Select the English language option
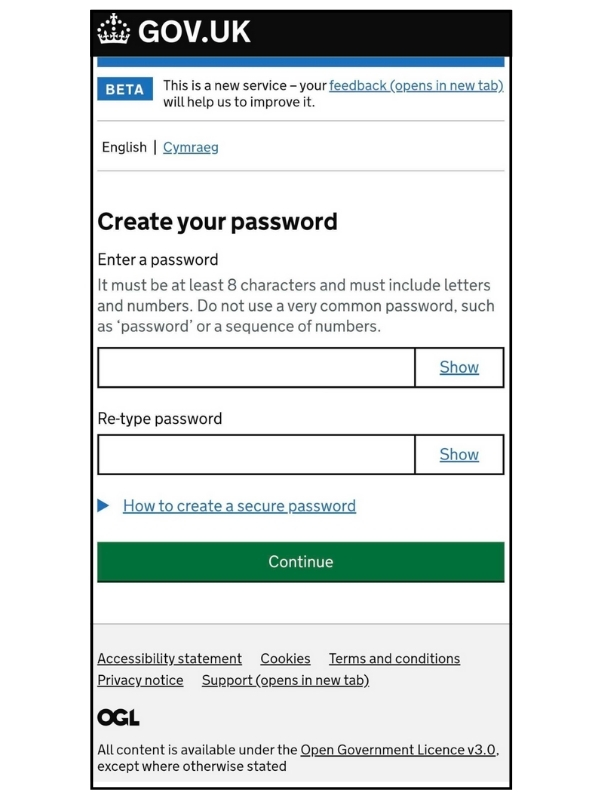The width and height of the screenshot is (600, 800). 124,147
